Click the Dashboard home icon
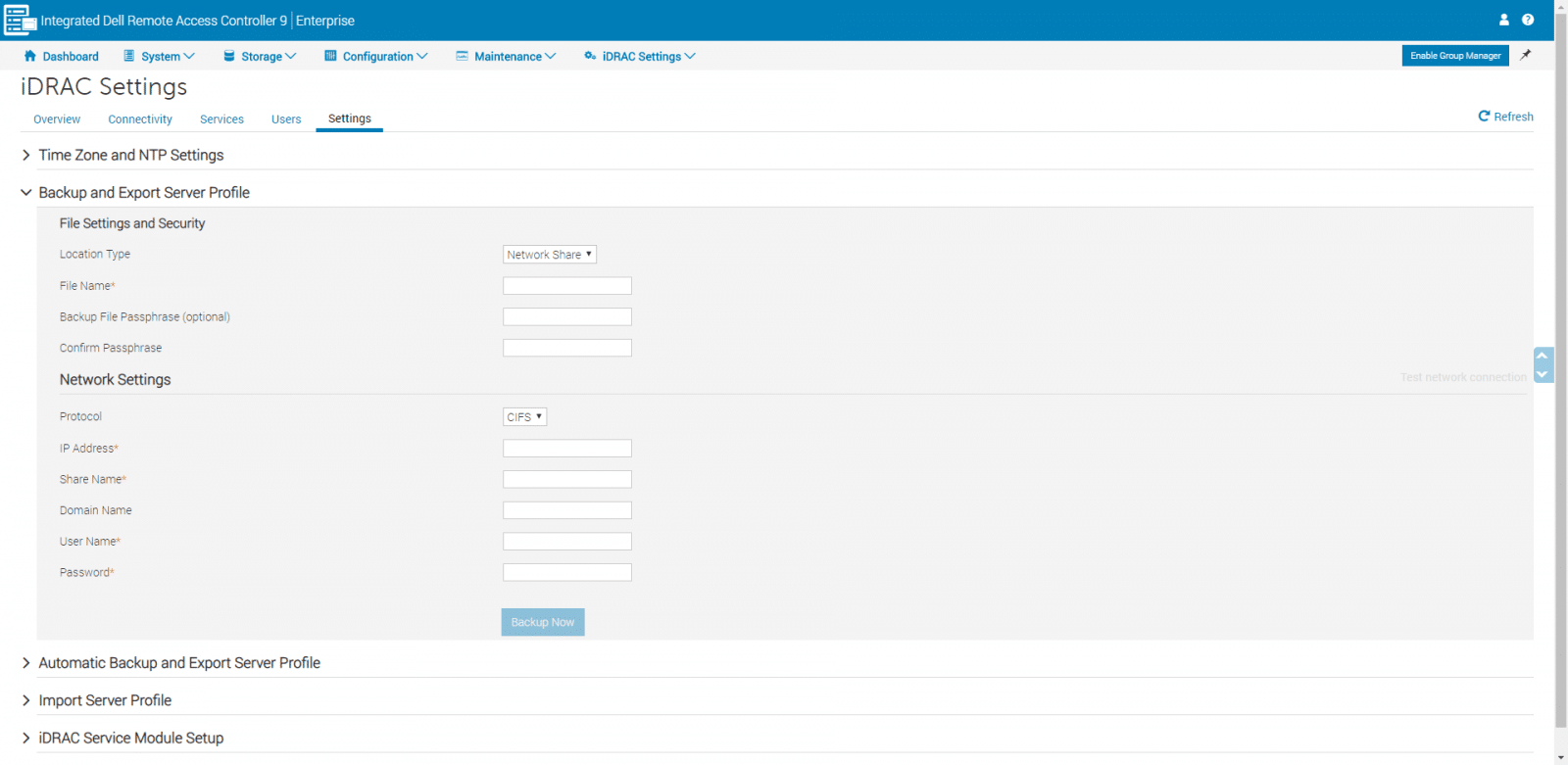Viewport: 1568px width, 765px height. pos(29,56)
